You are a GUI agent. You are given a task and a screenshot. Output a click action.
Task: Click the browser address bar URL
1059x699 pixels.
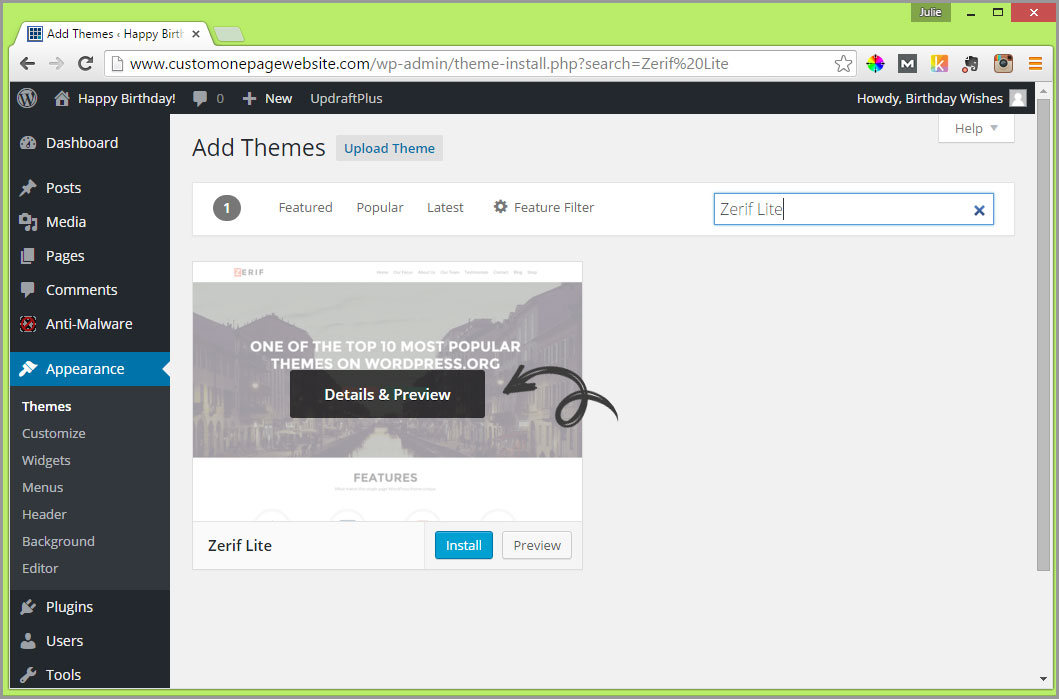point(429,63)
